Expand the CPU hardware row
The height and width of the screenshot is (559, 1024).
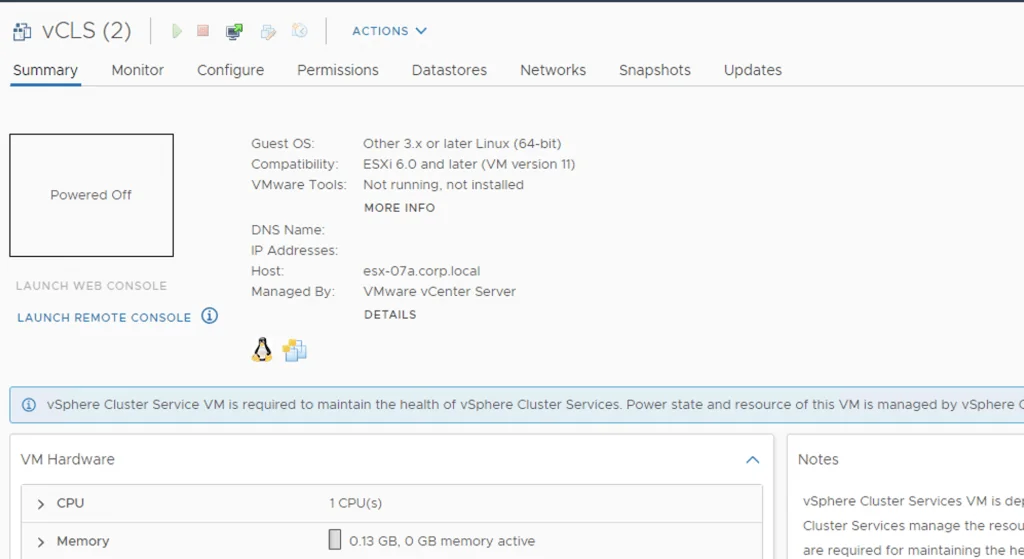[40, 504]
